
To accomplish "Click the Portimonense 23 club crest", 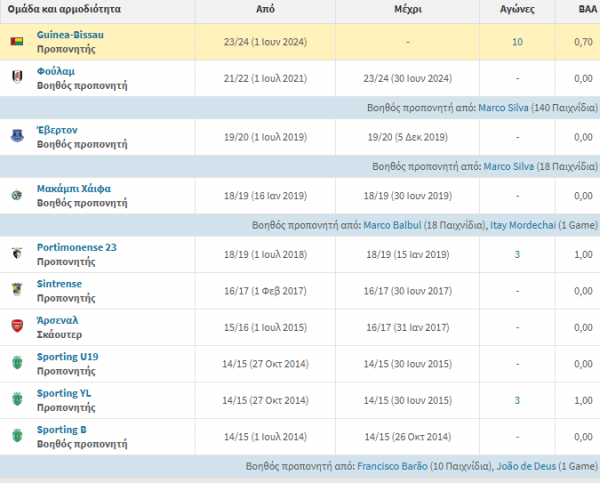I will [17, 253].
